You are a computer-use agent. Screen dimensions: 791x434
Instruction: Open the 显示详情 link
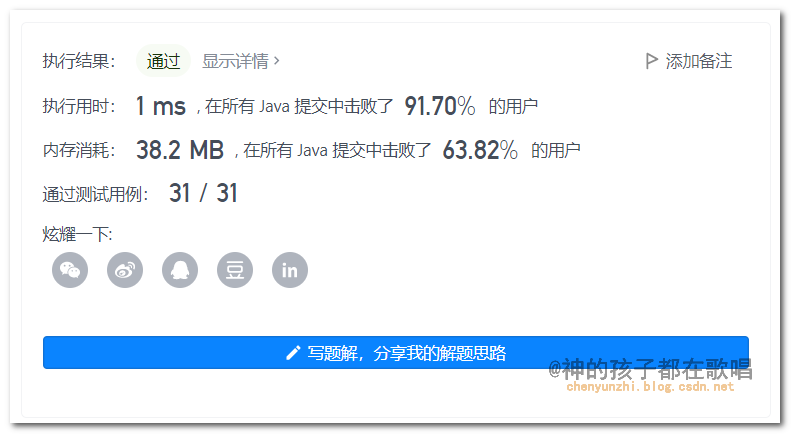(236, 61)
